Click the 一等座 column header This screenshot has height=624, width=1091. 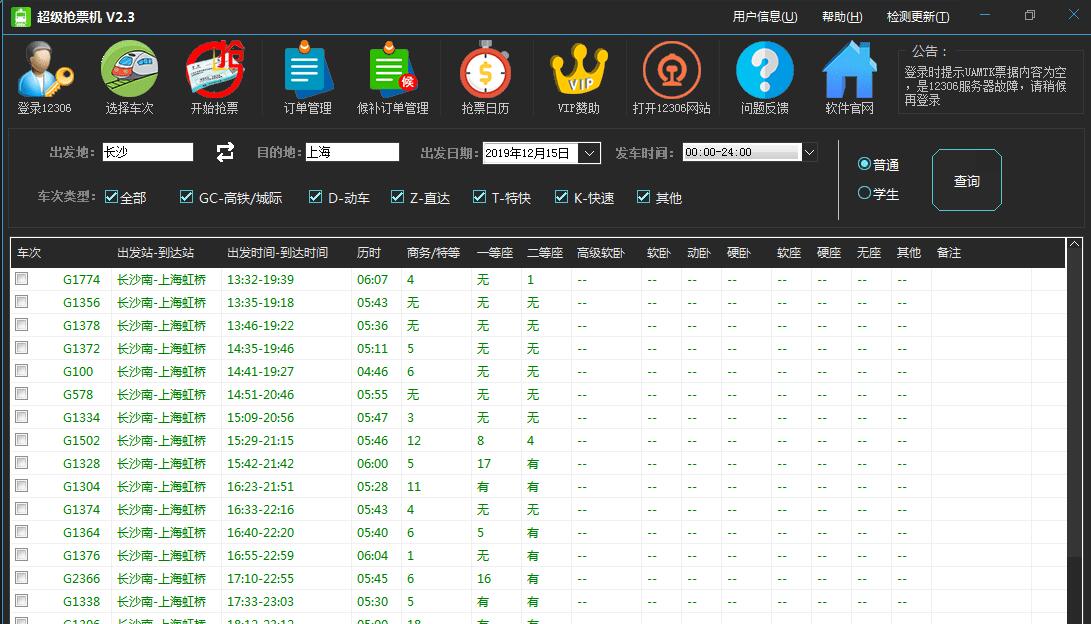click(495, 253)
